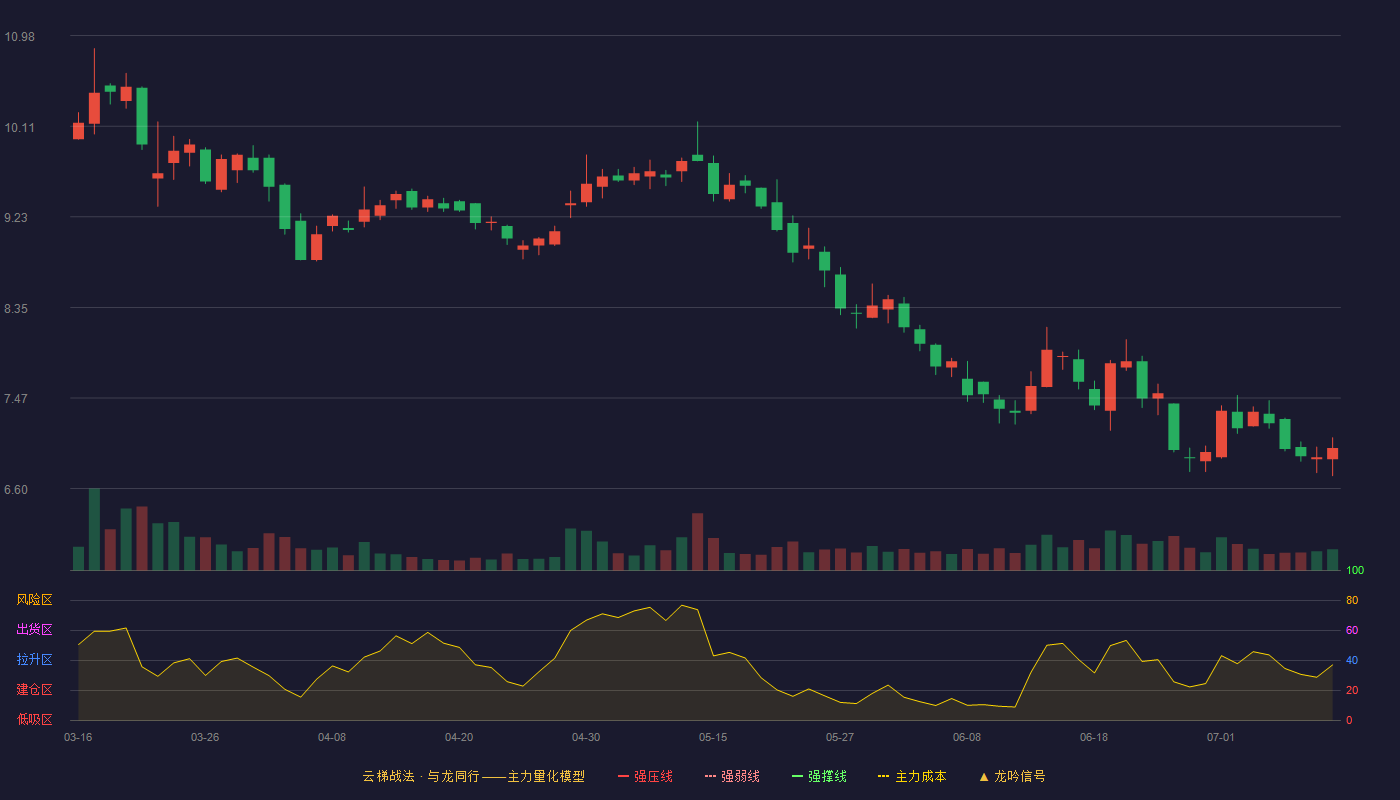Click the 07-01 date axis marker
The width and height of the screenshot is (1400, 800).
point(1221,737)
